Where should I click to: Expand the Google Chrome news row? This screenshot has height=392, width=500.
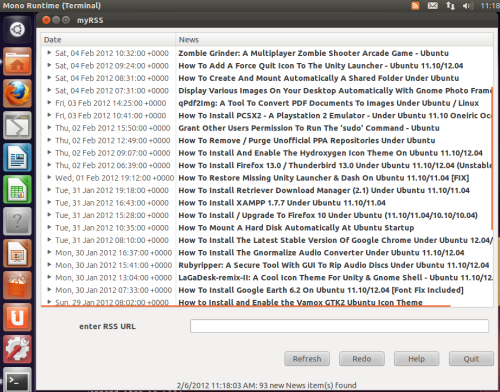pos(49,240)
